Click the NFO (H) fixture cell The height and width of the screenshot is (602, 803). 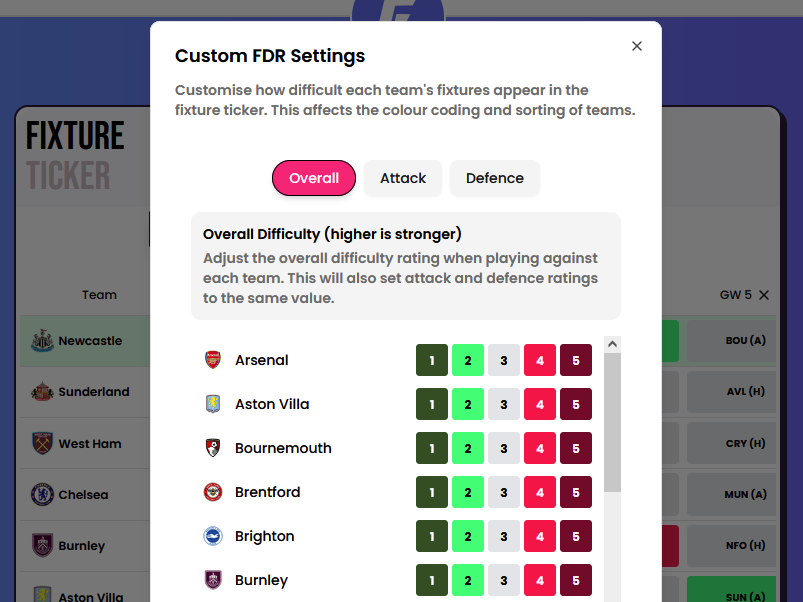point(733,546)
